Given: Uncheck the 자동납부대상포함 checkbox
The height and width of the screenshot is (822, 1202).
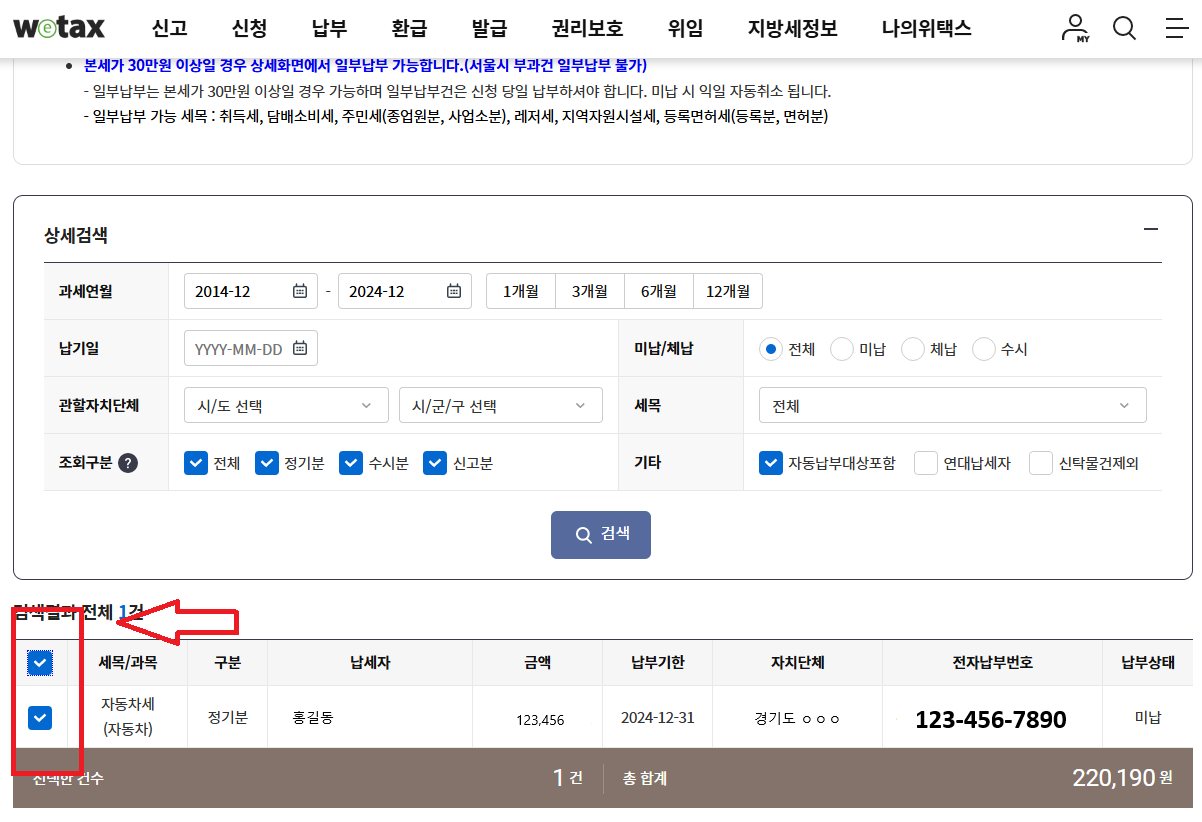Looking at the screenshot, I should coord(770,462).
